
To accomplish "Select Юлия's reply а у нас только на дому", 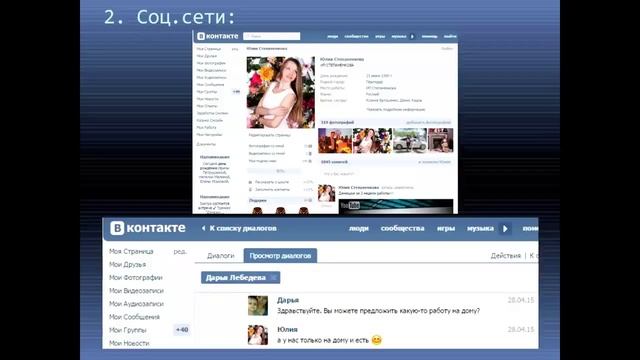I will click(x=323, y=340).
